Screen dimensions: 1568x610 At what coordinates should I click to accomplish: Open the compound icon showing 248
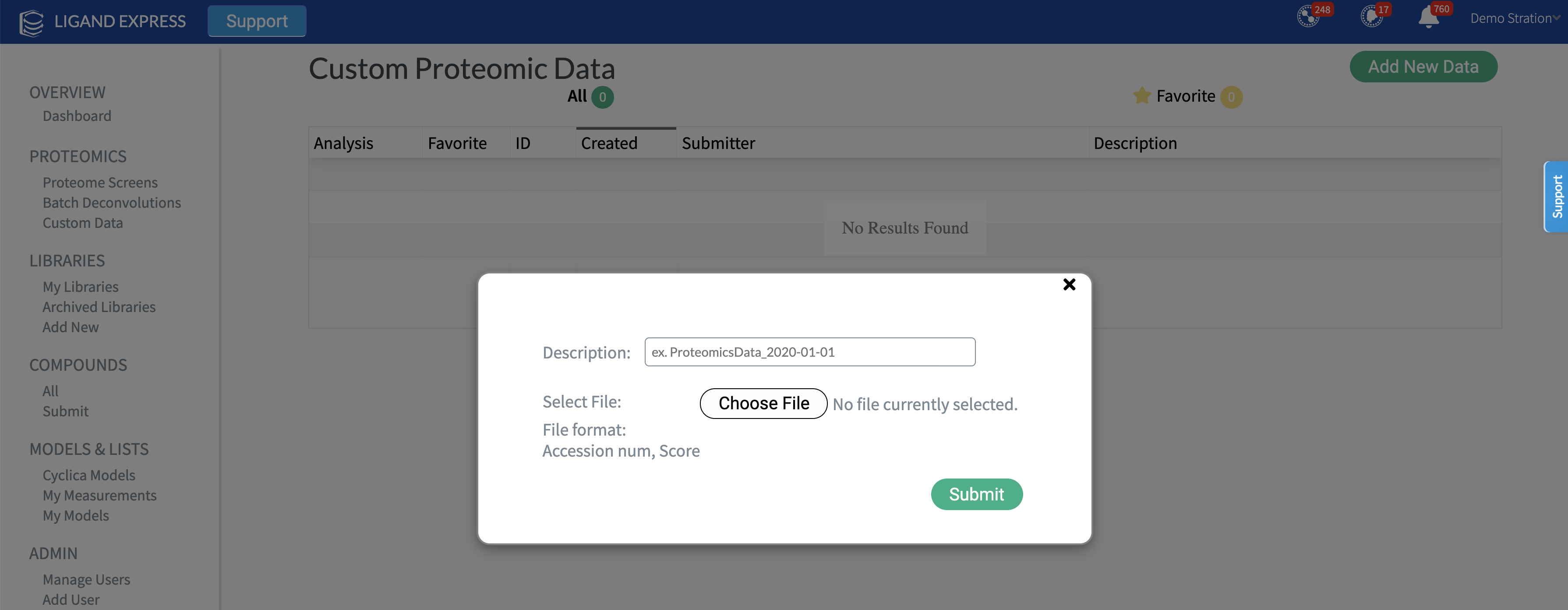[1307, 17]
